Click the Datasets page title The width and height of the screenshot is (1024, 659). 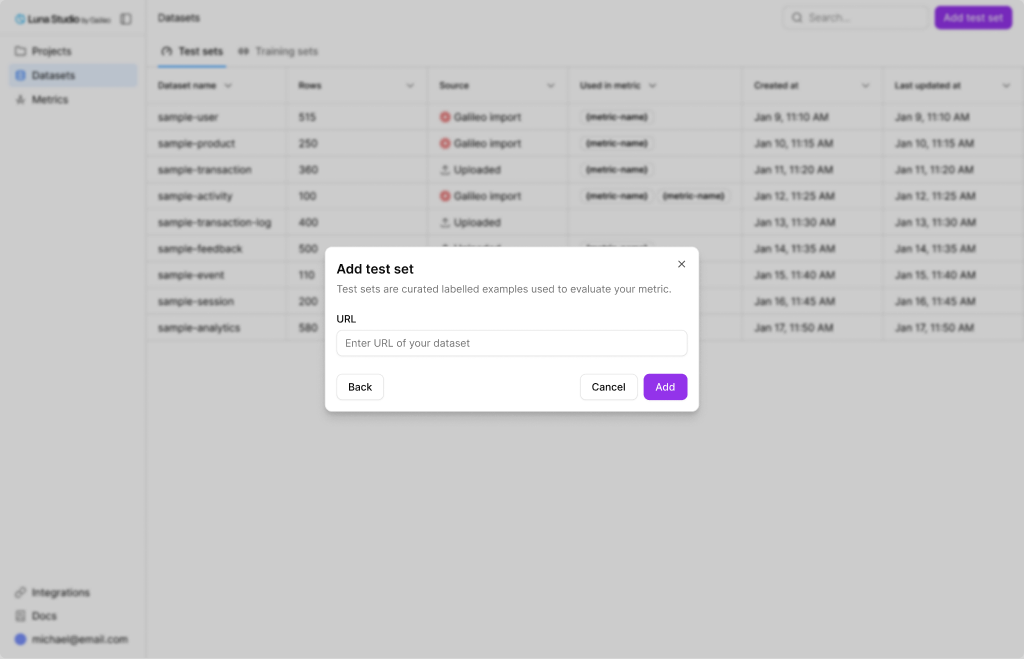[x=179, y=18]
